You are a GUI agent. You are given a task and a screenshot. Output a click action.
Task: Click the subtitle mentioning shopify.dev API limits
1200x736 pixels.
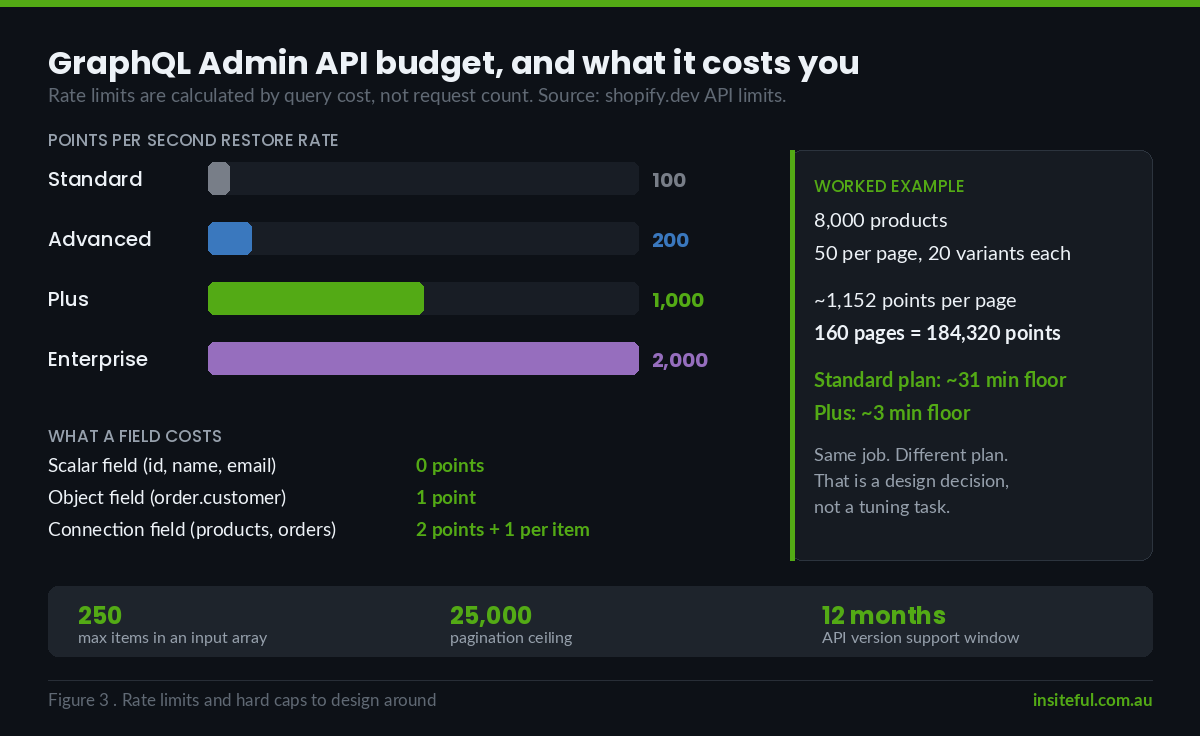click(x=417, y=97)
